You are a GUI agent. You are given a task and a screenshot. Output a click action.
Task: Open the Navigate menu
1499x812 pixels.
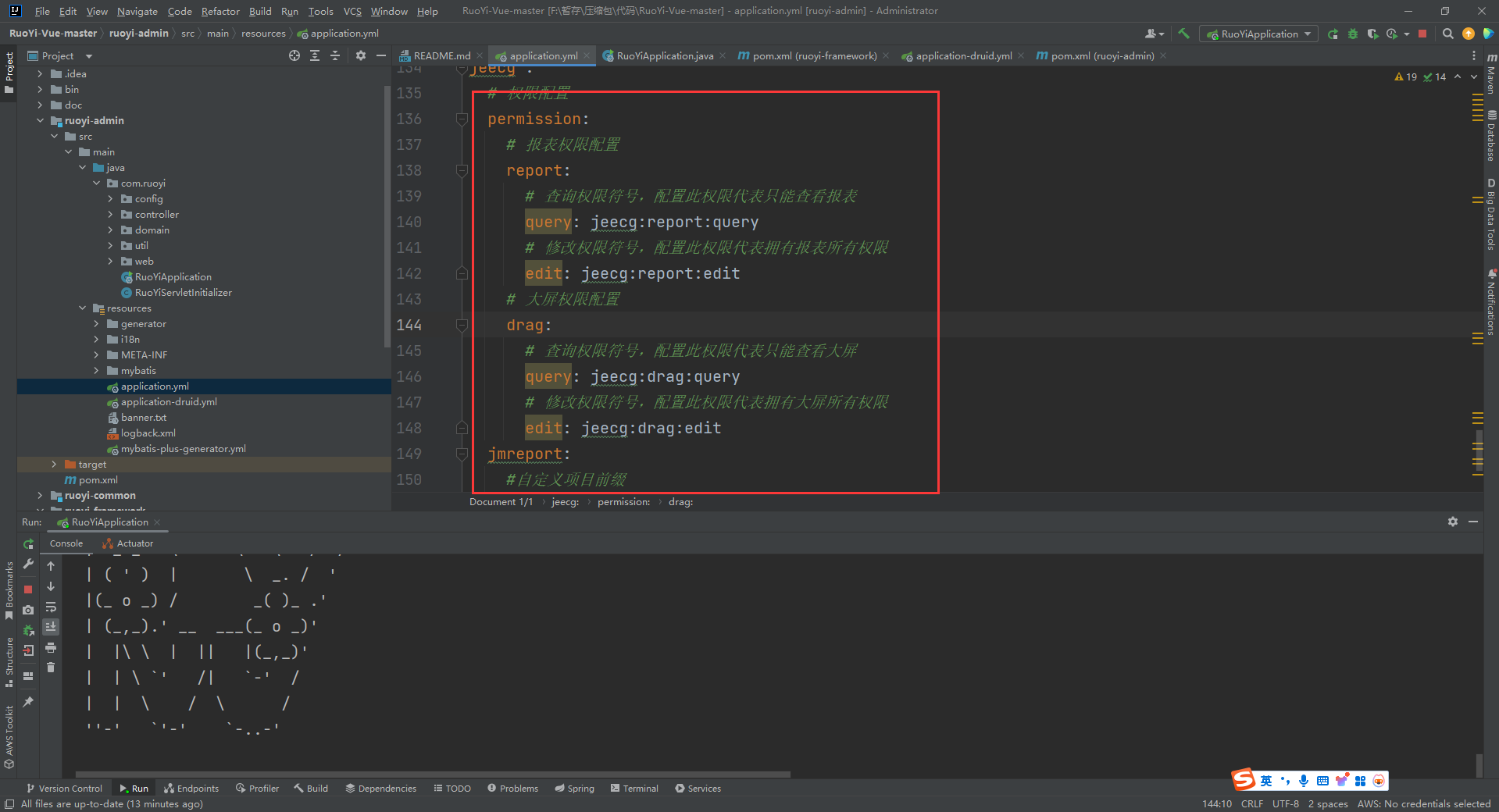137,11
